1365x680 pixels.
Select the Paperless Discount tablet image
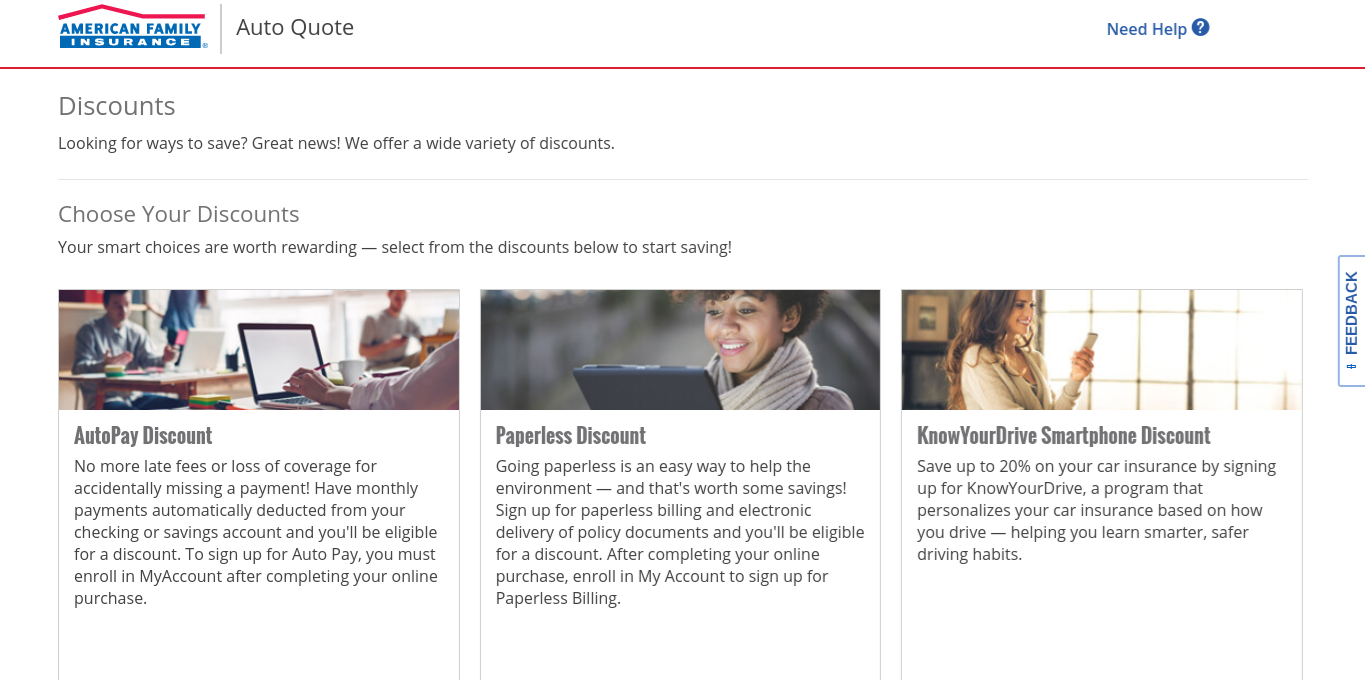click(680, 350)
